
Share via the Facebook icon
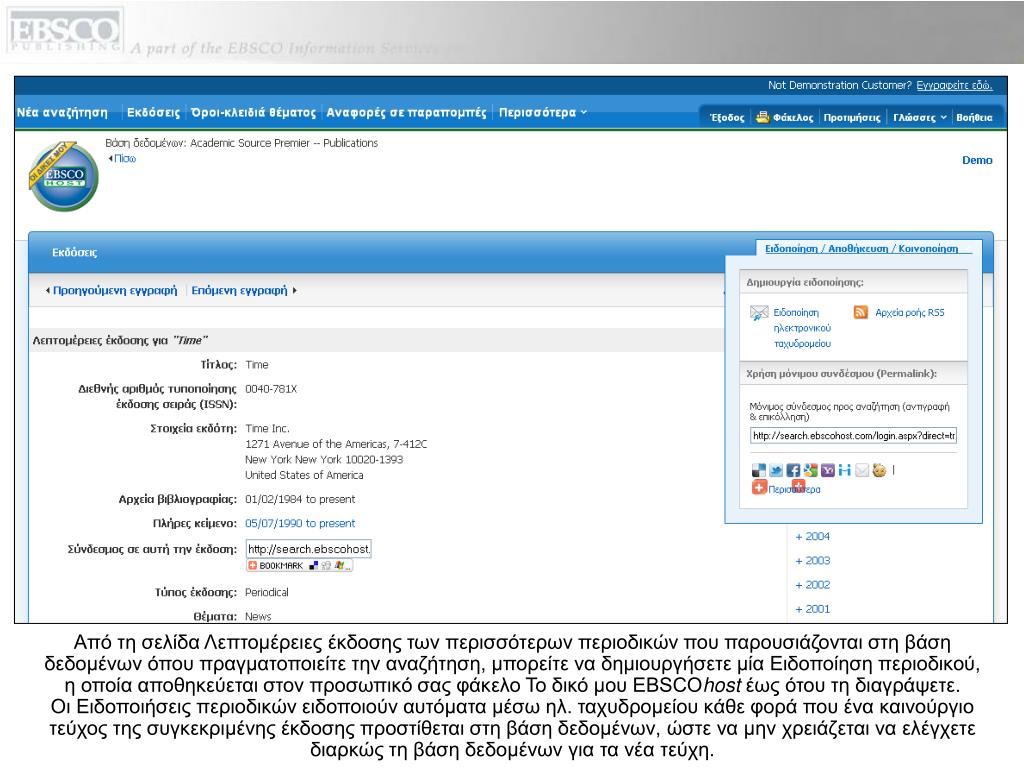pyautogui.click(x=793, y=470)
